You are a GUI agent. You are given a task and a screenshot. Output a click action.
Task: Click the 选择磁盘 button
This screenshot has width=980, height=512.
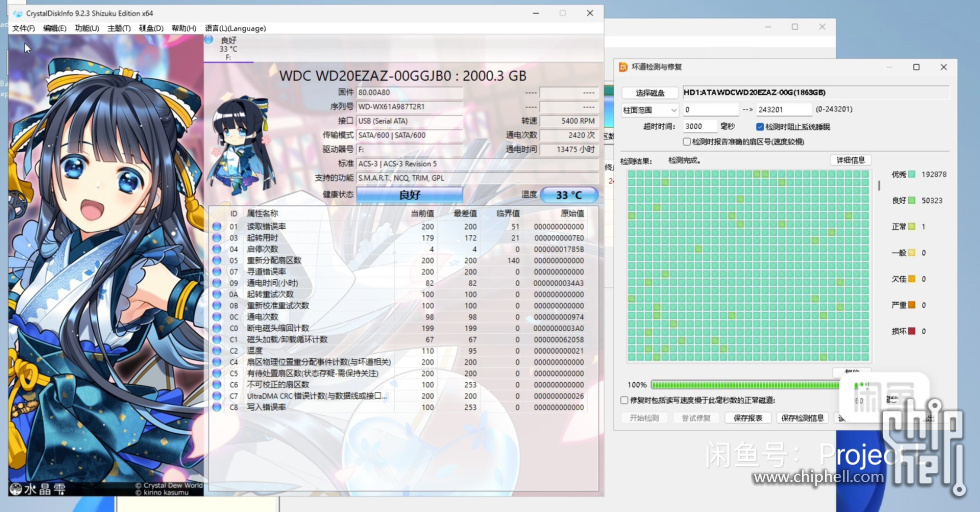650,93
